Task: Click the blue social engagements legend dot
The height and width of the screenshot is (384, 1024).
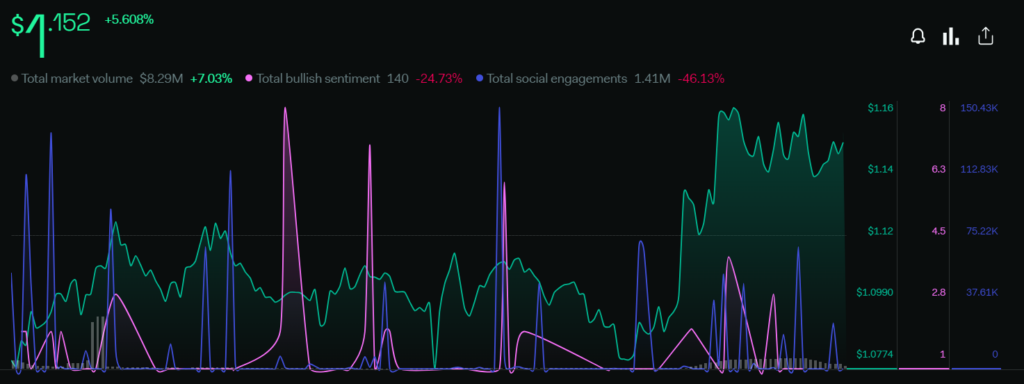Action: [x=480, y=78]
